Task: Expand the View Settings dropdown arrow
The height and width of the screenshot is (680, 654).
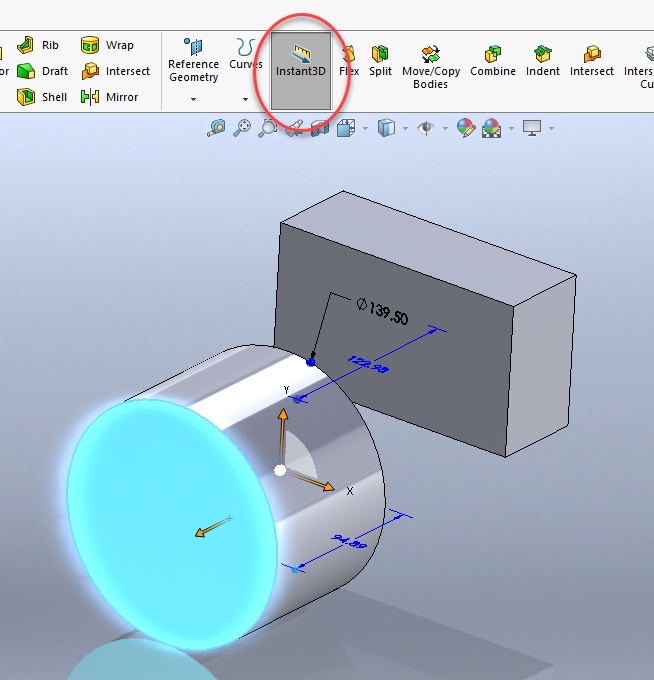Action: click(x=551, y=128)
